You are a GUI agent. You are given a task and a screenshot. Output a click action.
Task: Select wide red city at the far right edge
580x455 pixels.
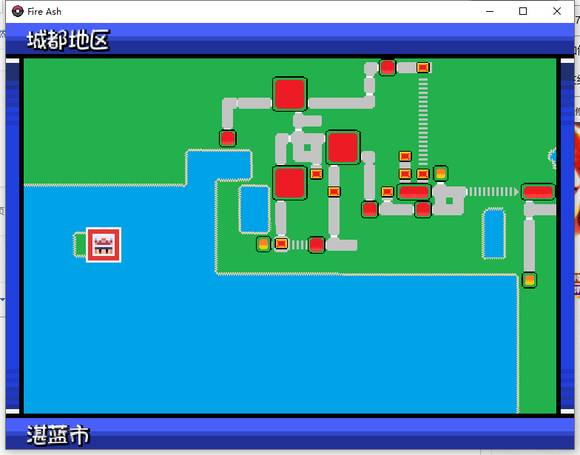(x=538, y=192)
